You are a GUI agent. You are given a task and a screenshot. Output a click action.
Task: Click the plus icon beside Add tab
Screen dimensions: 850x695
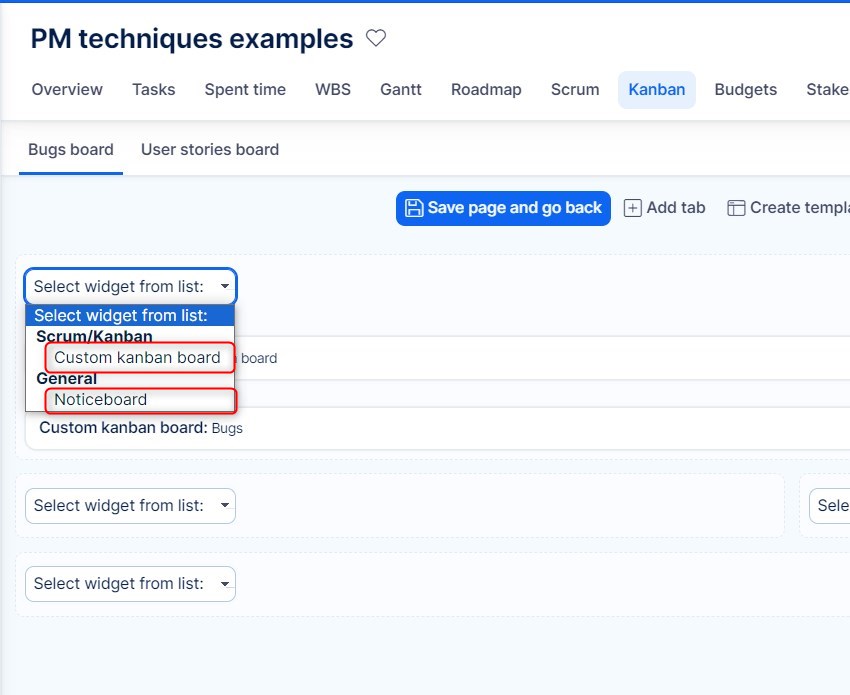(632, 208)
